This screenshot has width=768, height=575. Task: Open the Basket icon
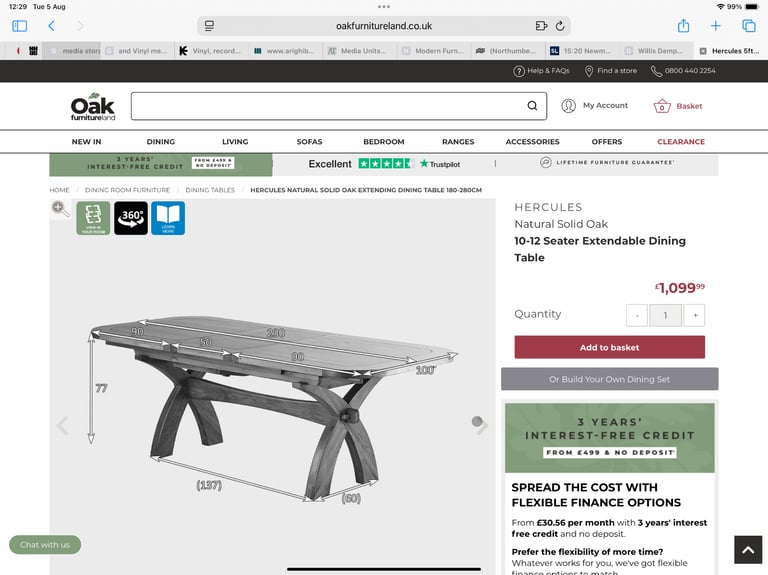662,106
